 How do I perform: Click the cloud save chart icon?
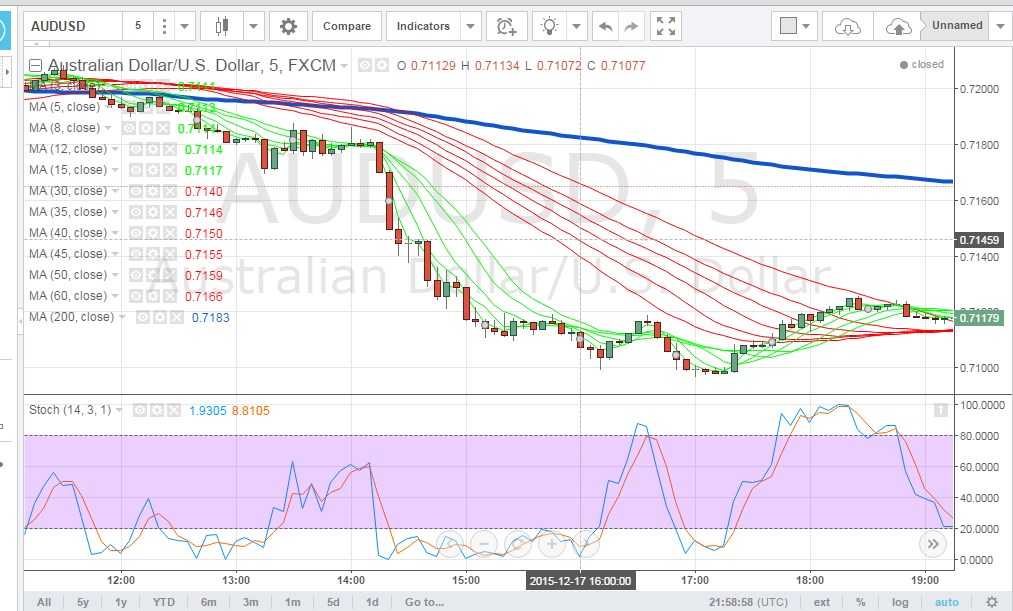(899, 26)
